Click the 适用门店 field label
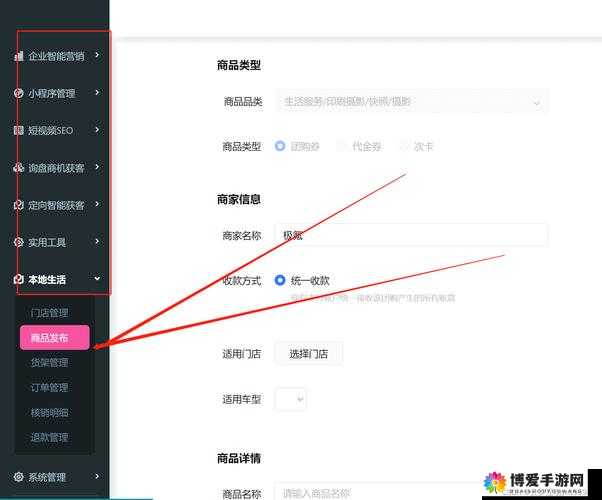The image size is (602, 500). pos(242,354)
